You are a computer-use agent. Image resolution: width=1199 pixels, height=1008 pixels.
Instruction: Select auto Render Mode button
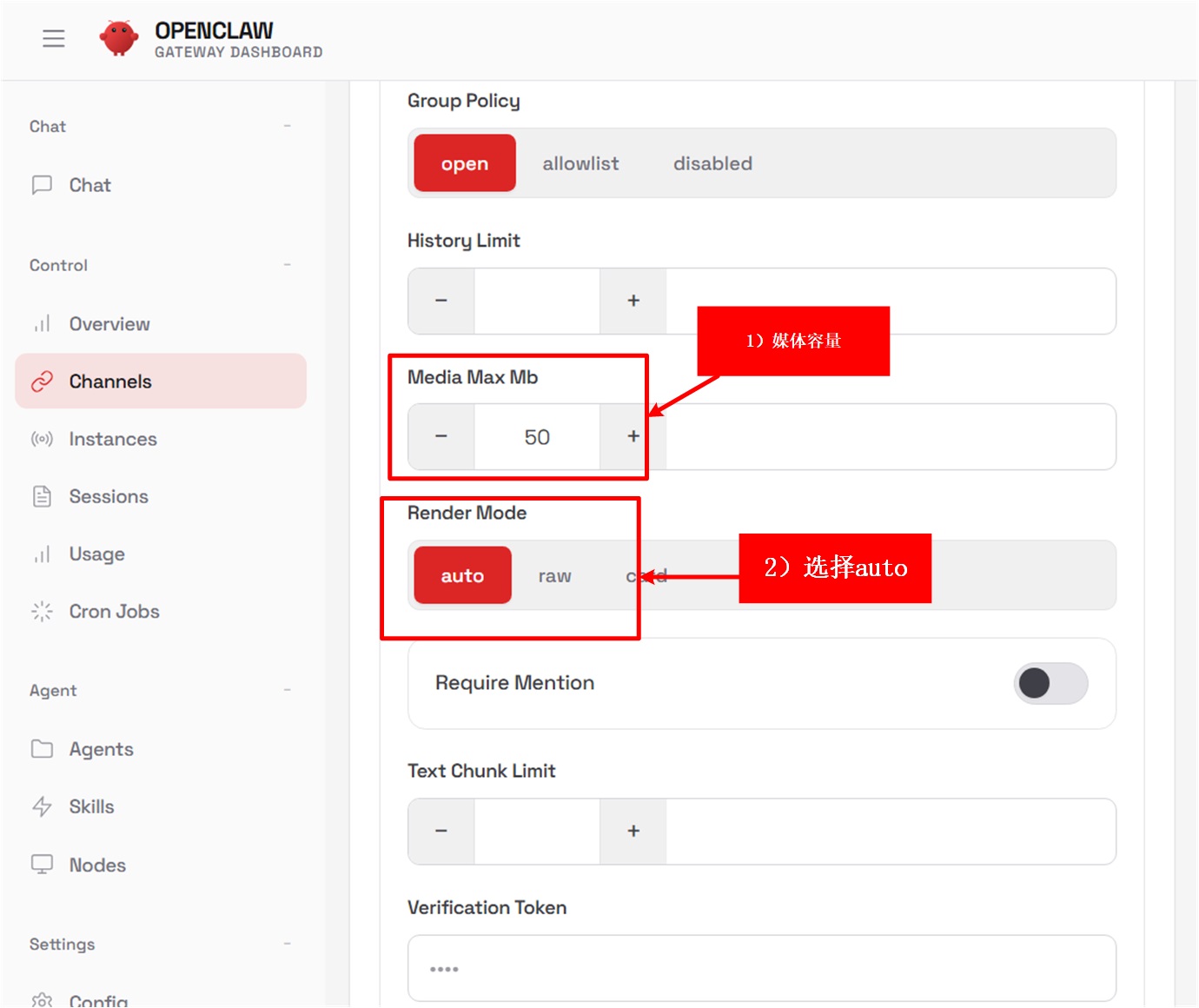point(462,575)
